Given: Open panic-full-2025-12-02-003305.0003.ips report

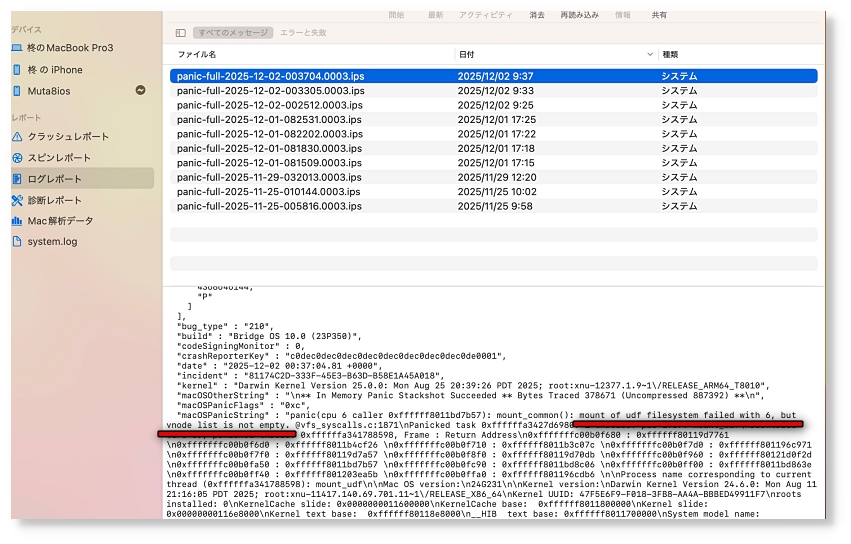Looking at the screenshot, I should coord(270,90).
